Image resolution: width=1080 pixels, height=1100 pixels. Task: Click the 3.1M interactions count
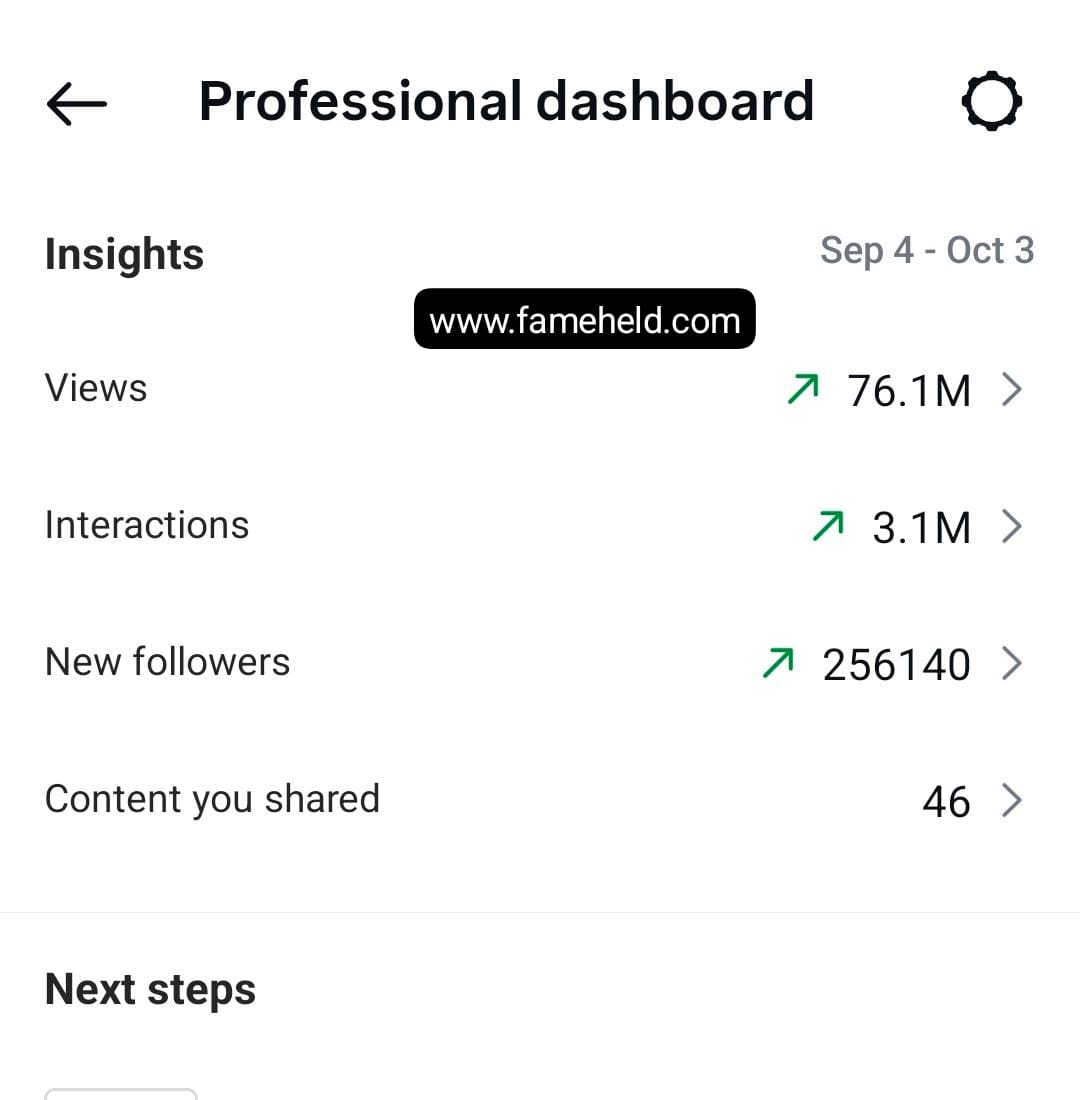click(921, 527)
